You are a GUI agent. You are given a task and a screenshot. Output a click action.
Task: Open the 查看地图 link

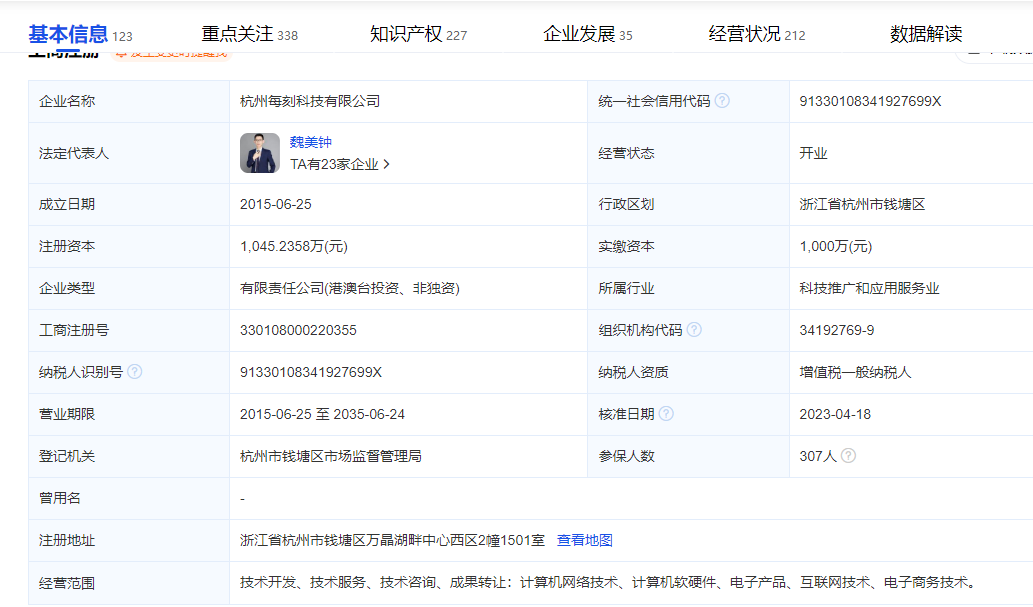(x=585, y=540)
